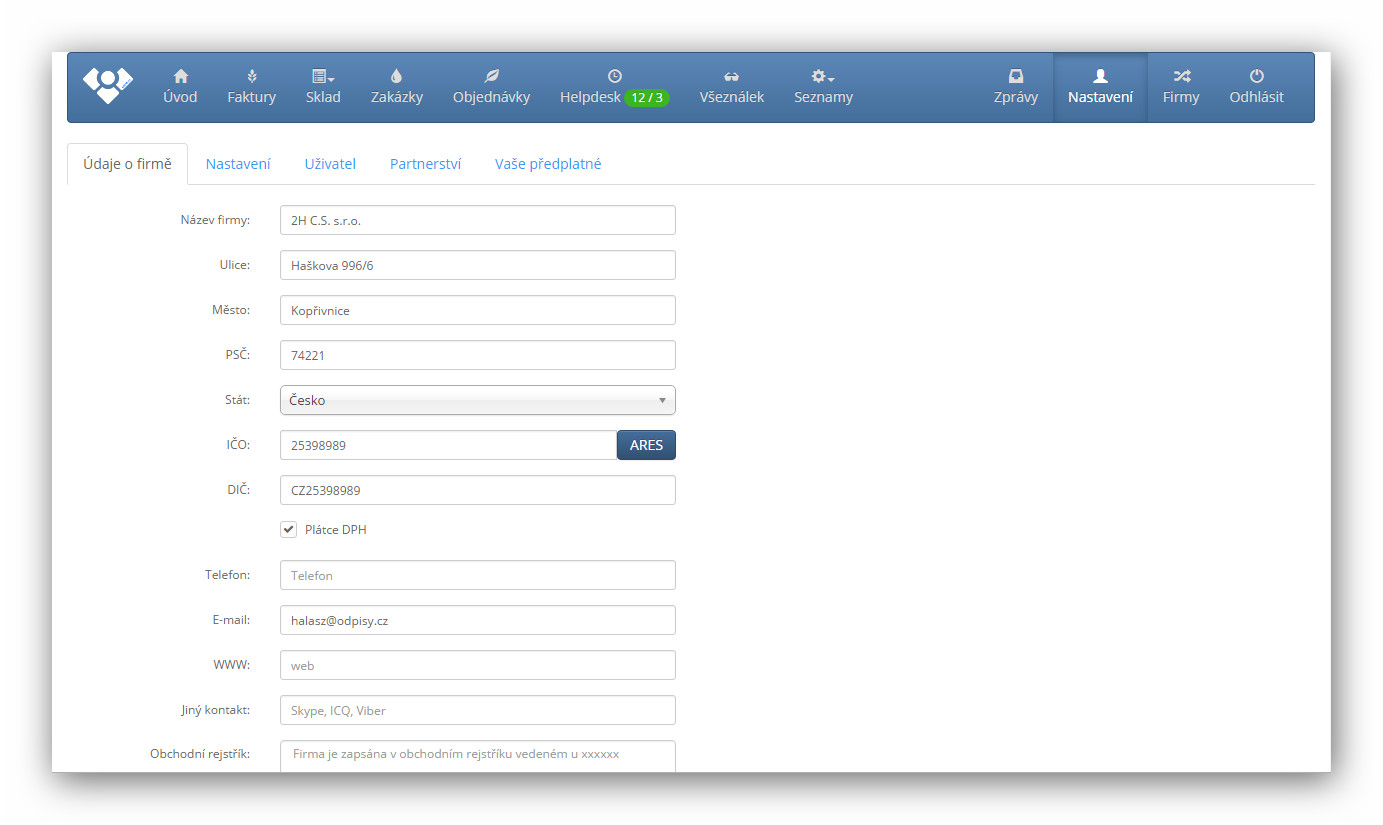The image size is (1383, 825).
Task: Click into the Telefon input field
Action: [x=477, y=575]
